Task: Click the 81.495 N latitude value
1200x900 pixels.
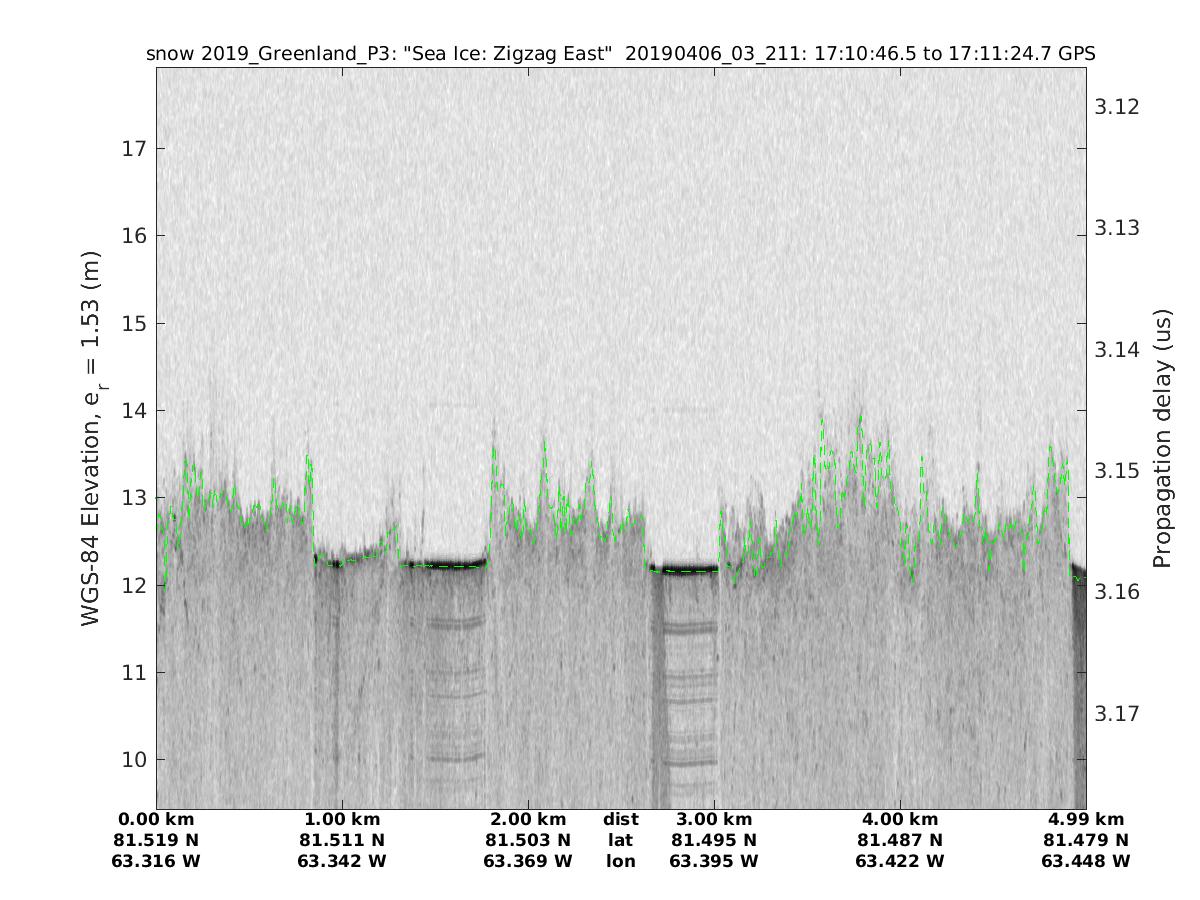Action: pos(714,840)
